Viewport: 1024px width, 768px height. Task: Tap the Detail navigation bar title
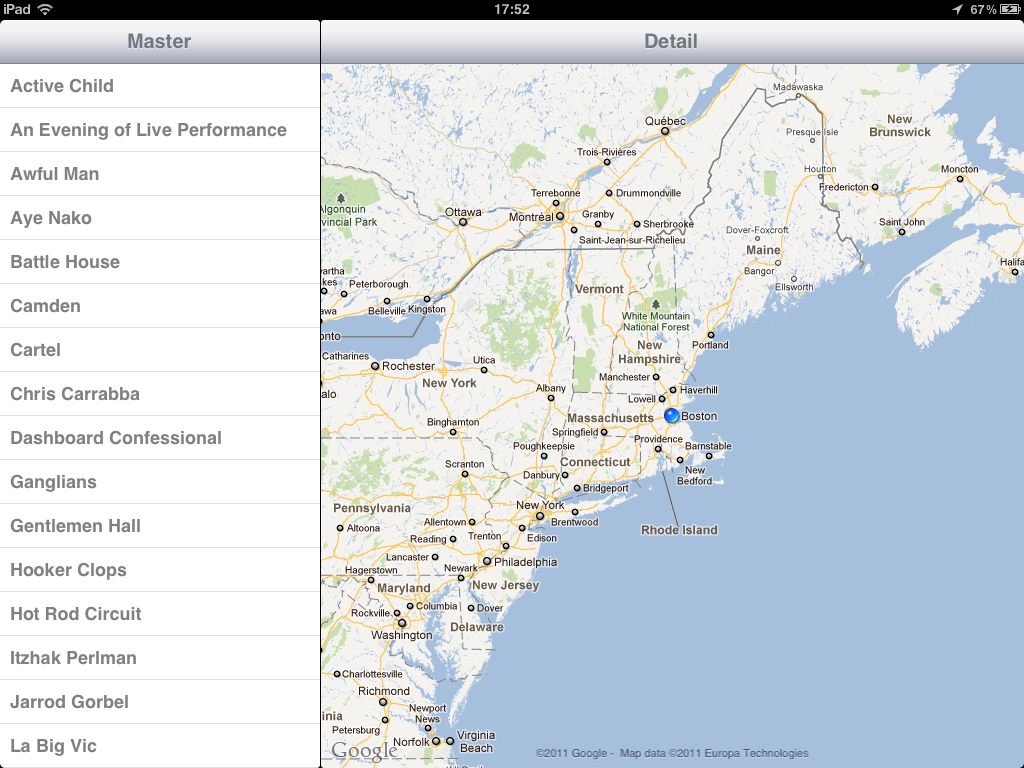click(x=671, y=41)
